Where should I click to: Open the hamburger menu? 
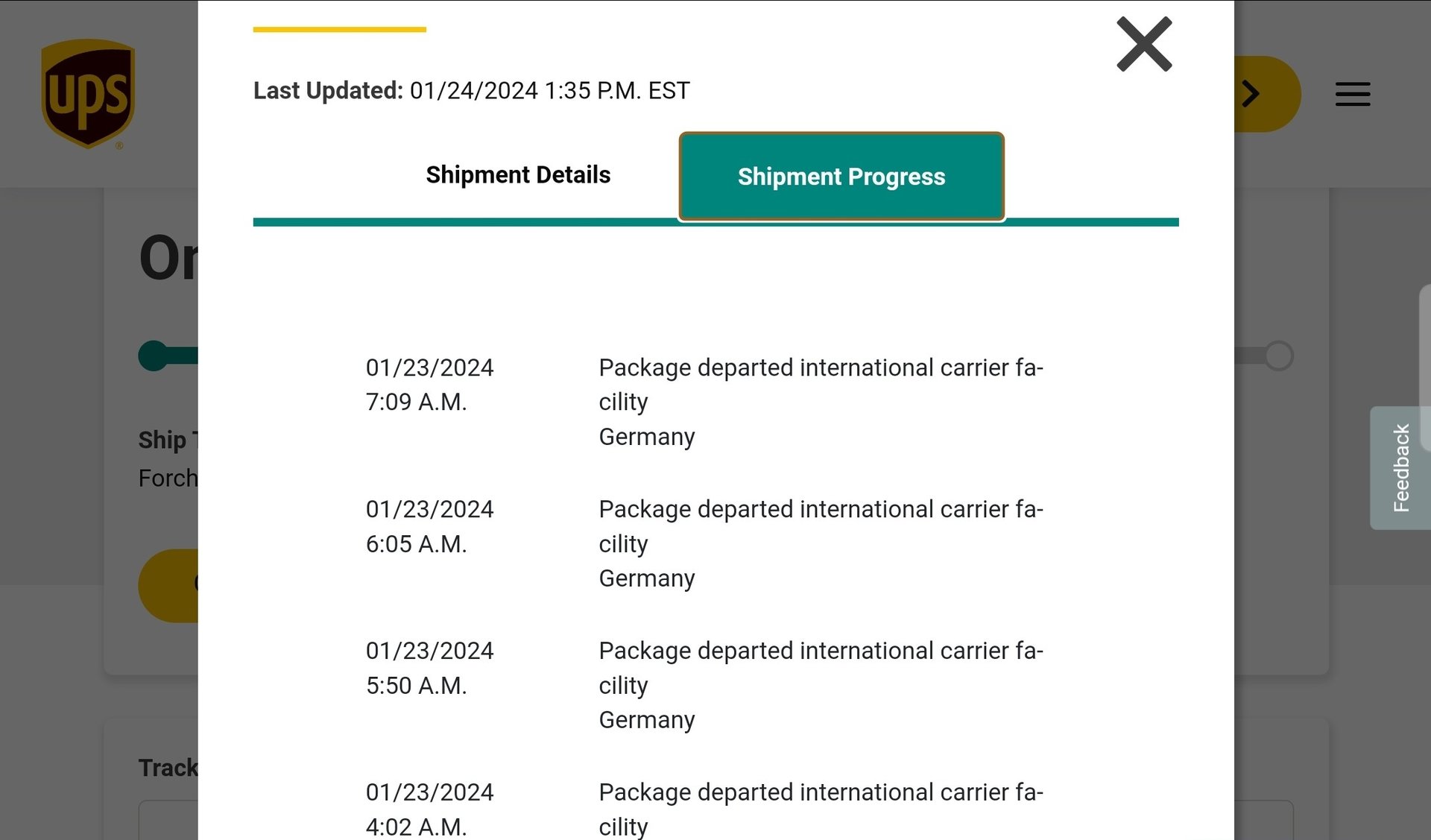point(1353,94)
